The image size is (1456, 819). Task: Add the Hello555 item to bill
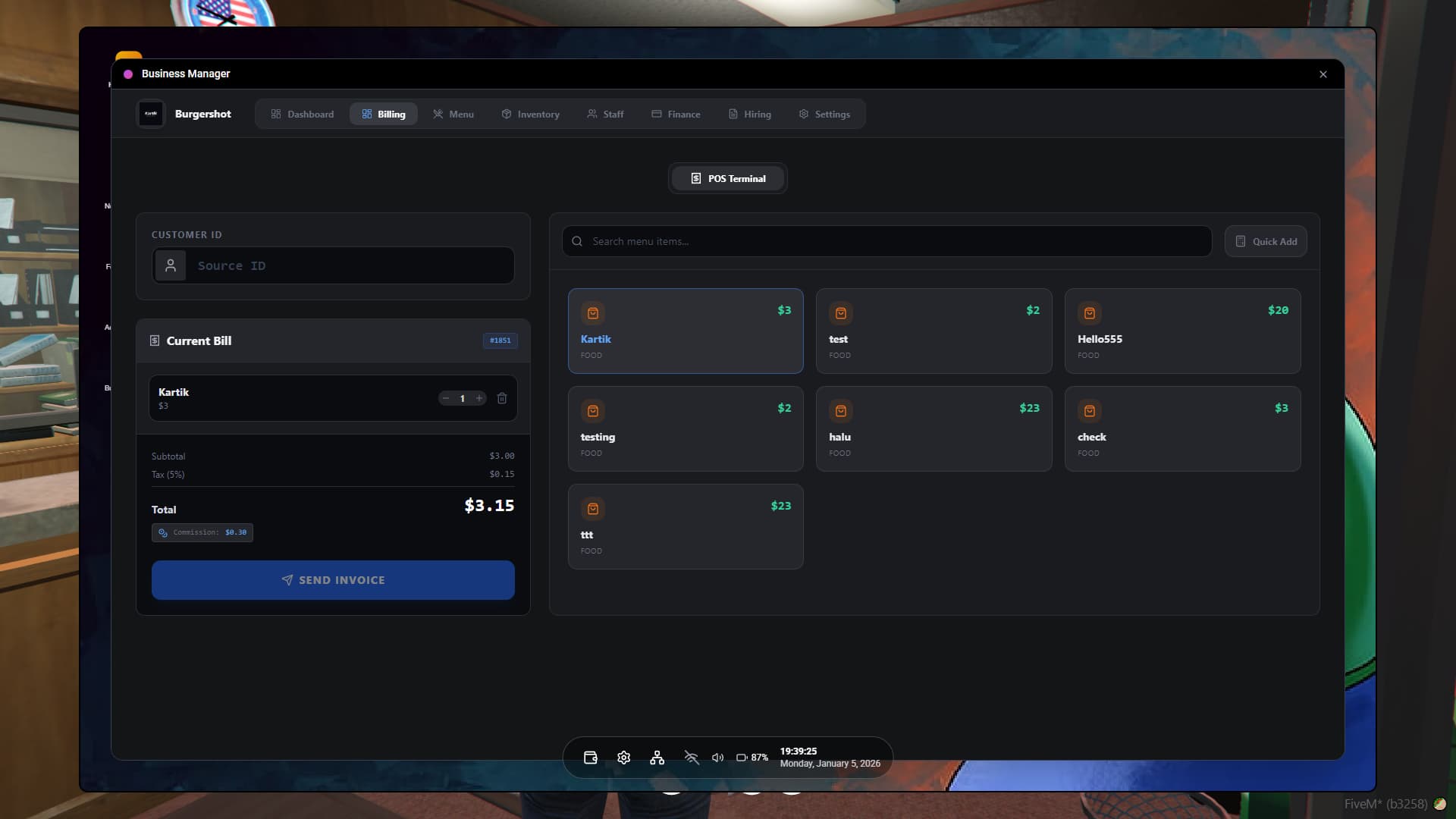pyautogui.click(x=1182, y=331)
